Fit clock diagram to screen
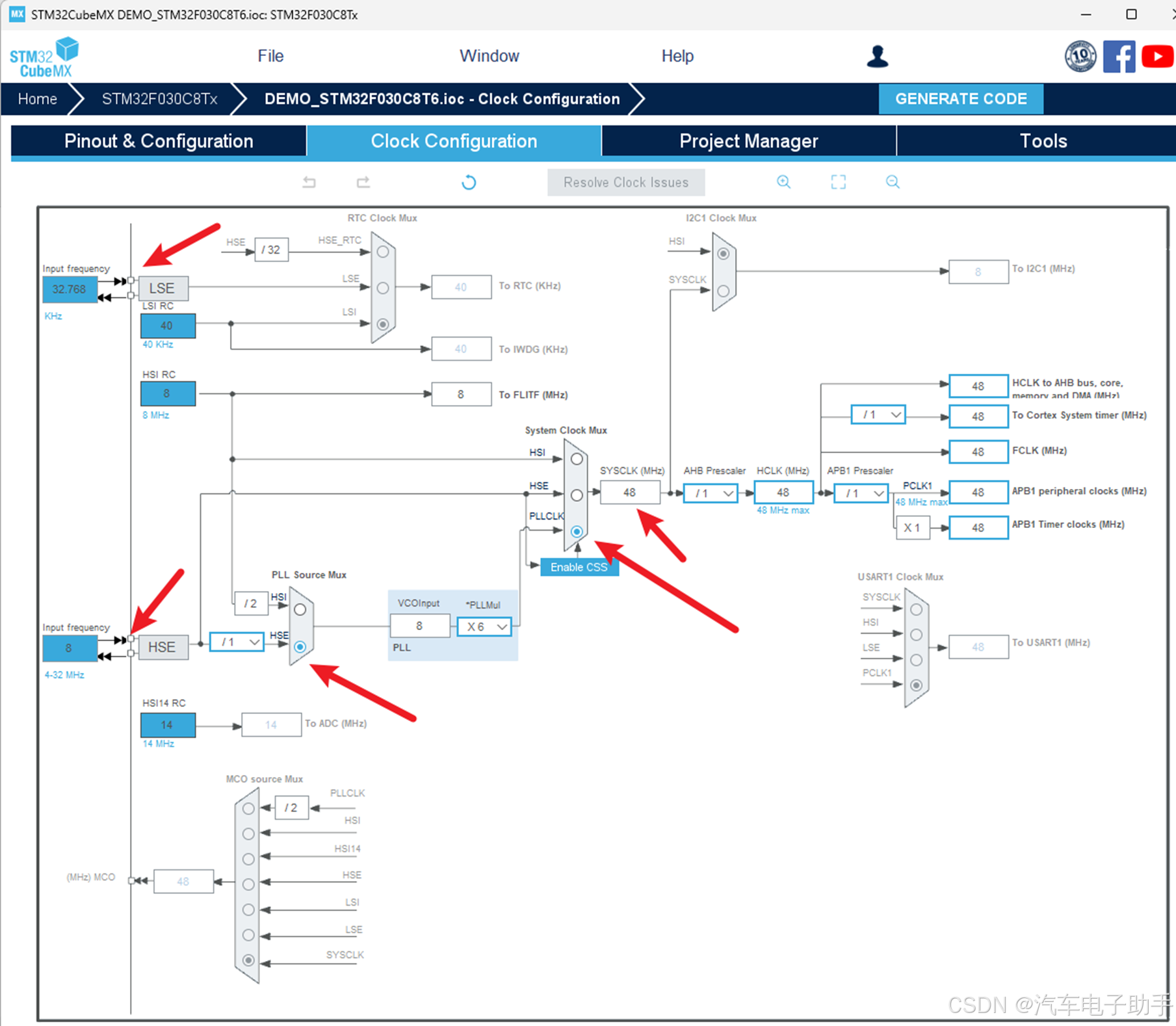 point(839,182)
